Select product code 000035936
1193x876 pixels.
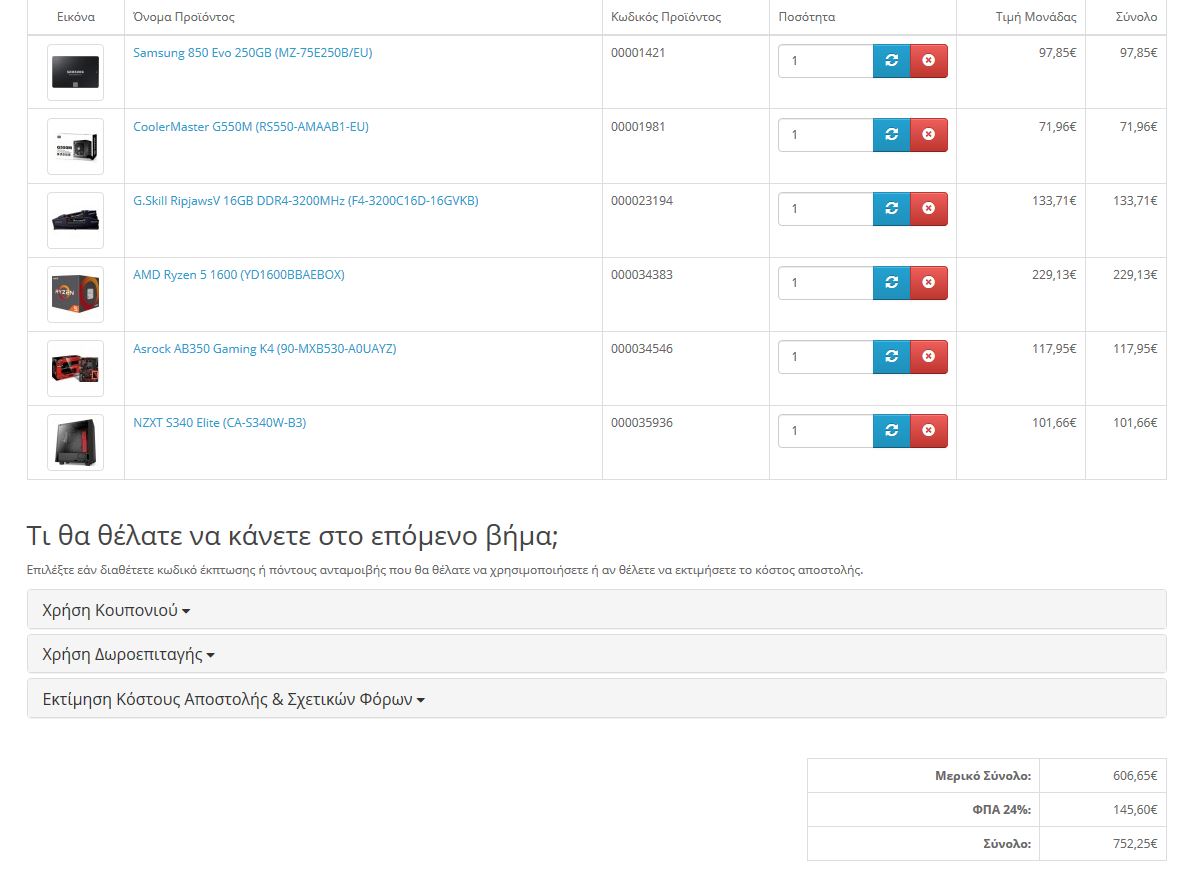642,422
